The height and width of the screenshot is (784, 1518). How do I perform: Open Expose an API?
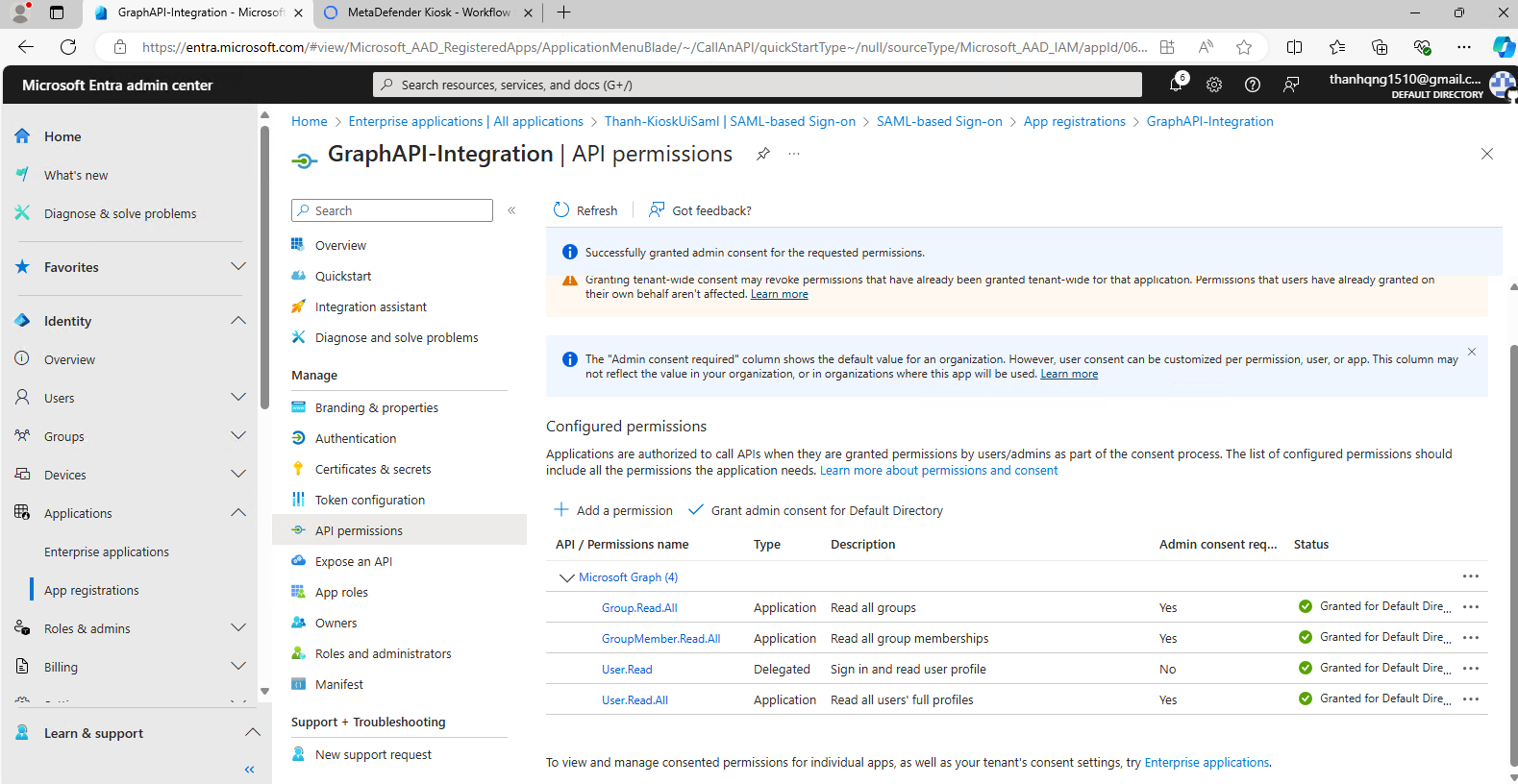[354, 561]
